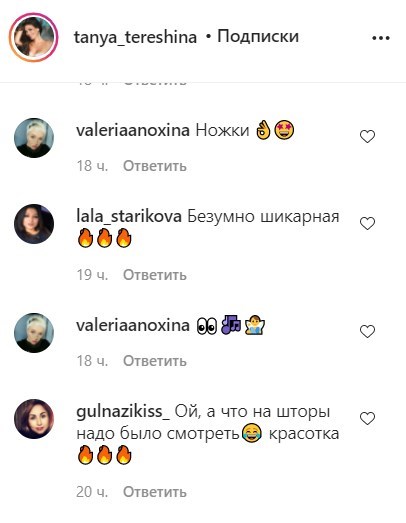Image resolution: width=406 pixels, height=523 pixels.
Task: Open gulnazikiss_'s profile avatar
Action: point(34,419)
